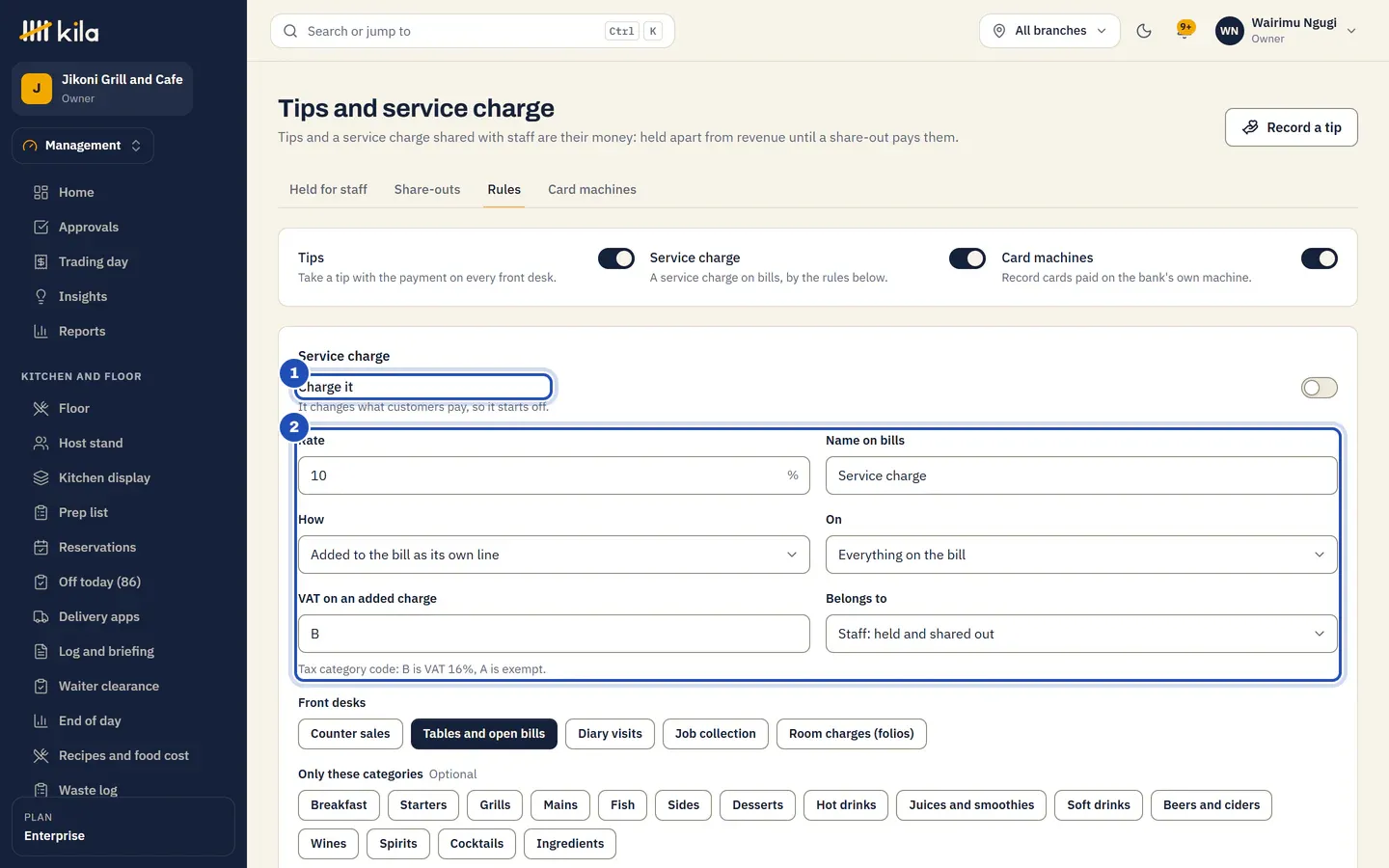Open the Management section switcher
This screenshot has height=868, width=1389.
pos(83,146)
